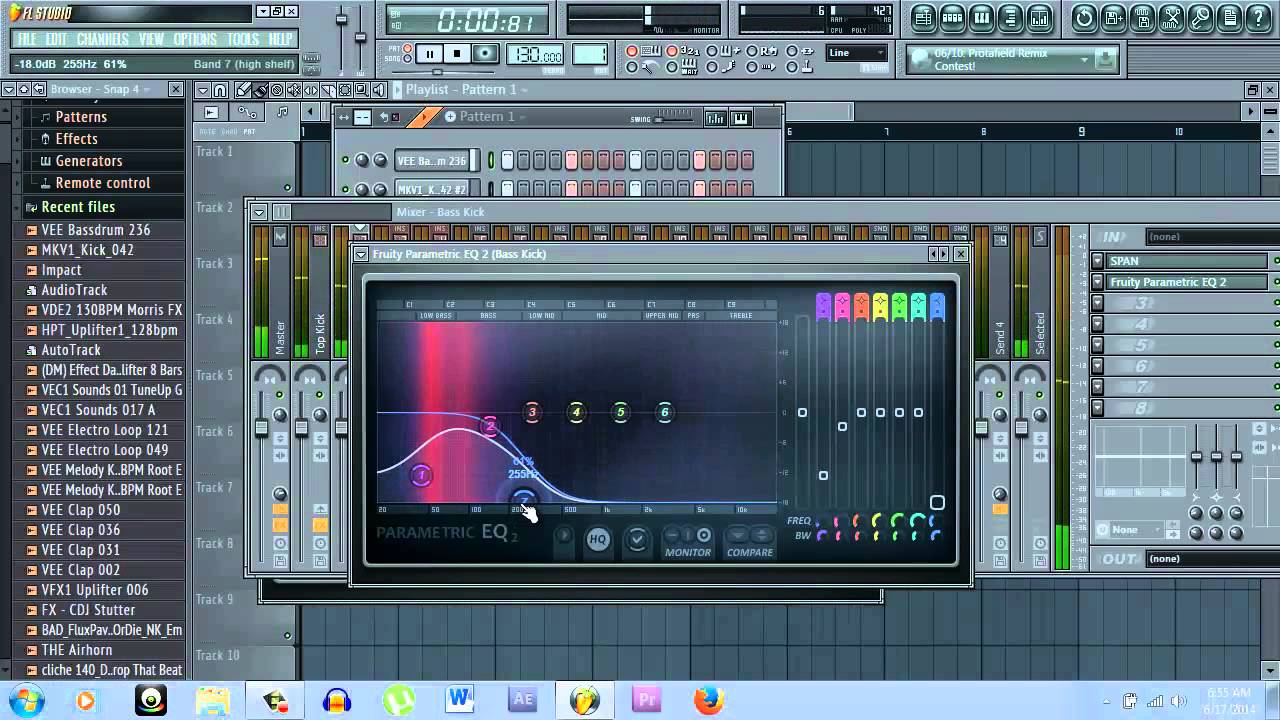Select the Slice tool in Playlist
This screenshot has width=1280, height=720.
pos(326,90)
